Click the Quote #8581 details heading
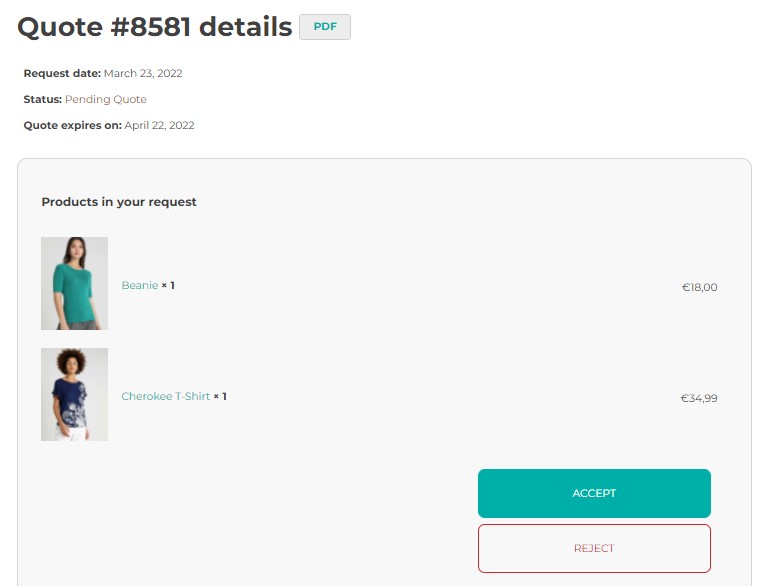Image resolution: width=771 pixels, height=586 pixels. (x=155, y=27)
